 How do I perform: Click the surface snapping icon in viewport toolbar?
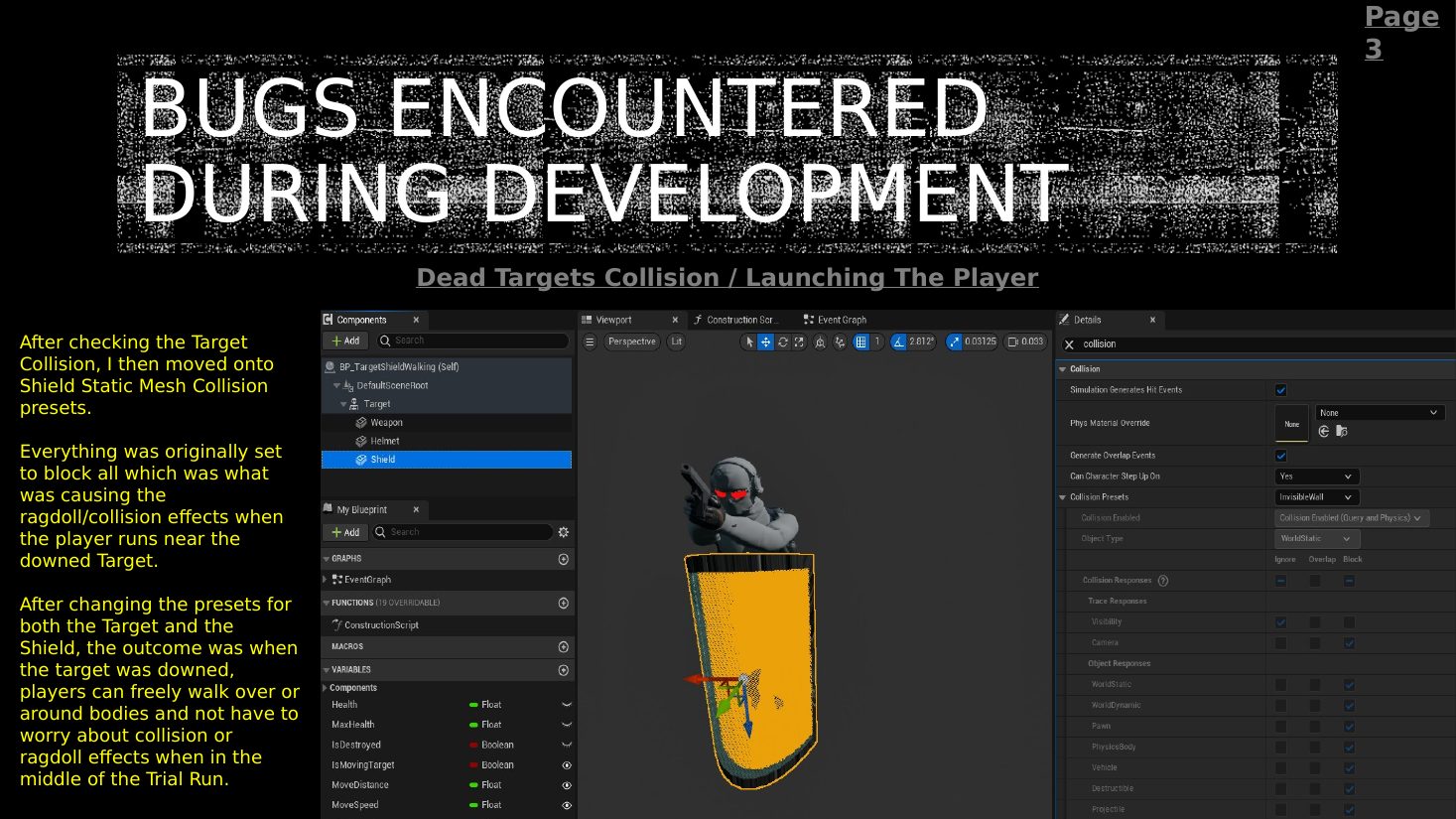840,341
